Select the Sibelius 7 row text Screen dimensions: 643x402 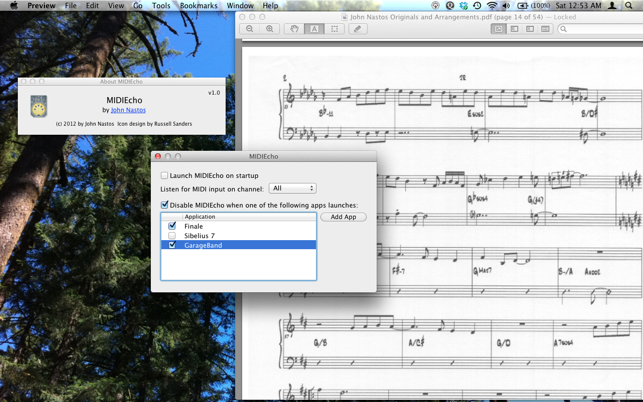(x=199, y=235)
